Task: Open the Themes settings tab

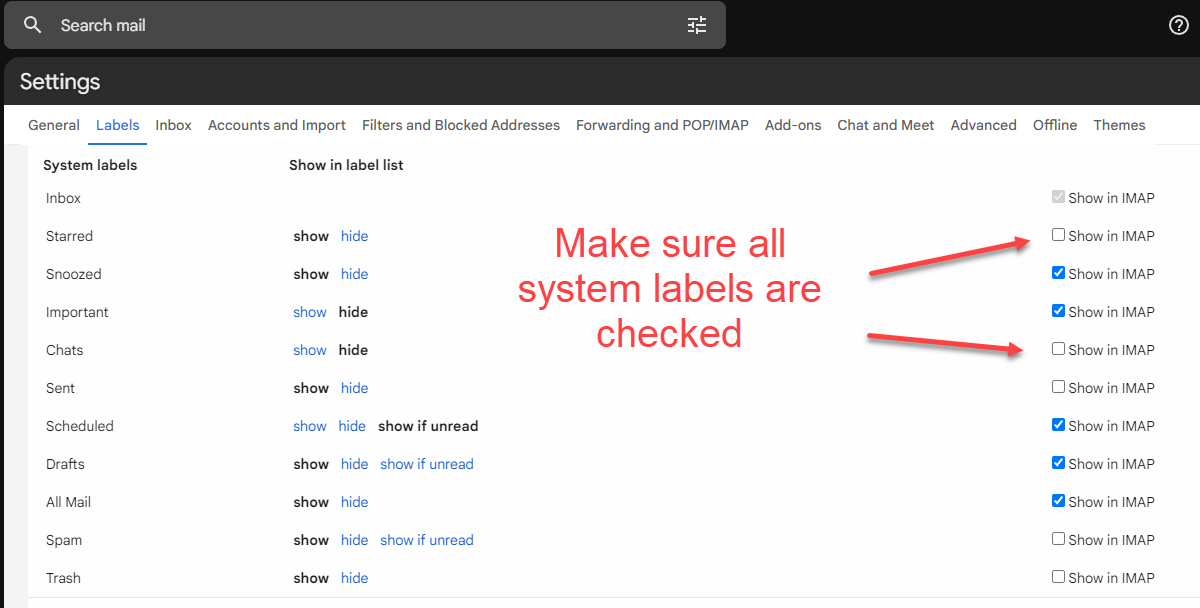Action: (x=1119, y=125)
